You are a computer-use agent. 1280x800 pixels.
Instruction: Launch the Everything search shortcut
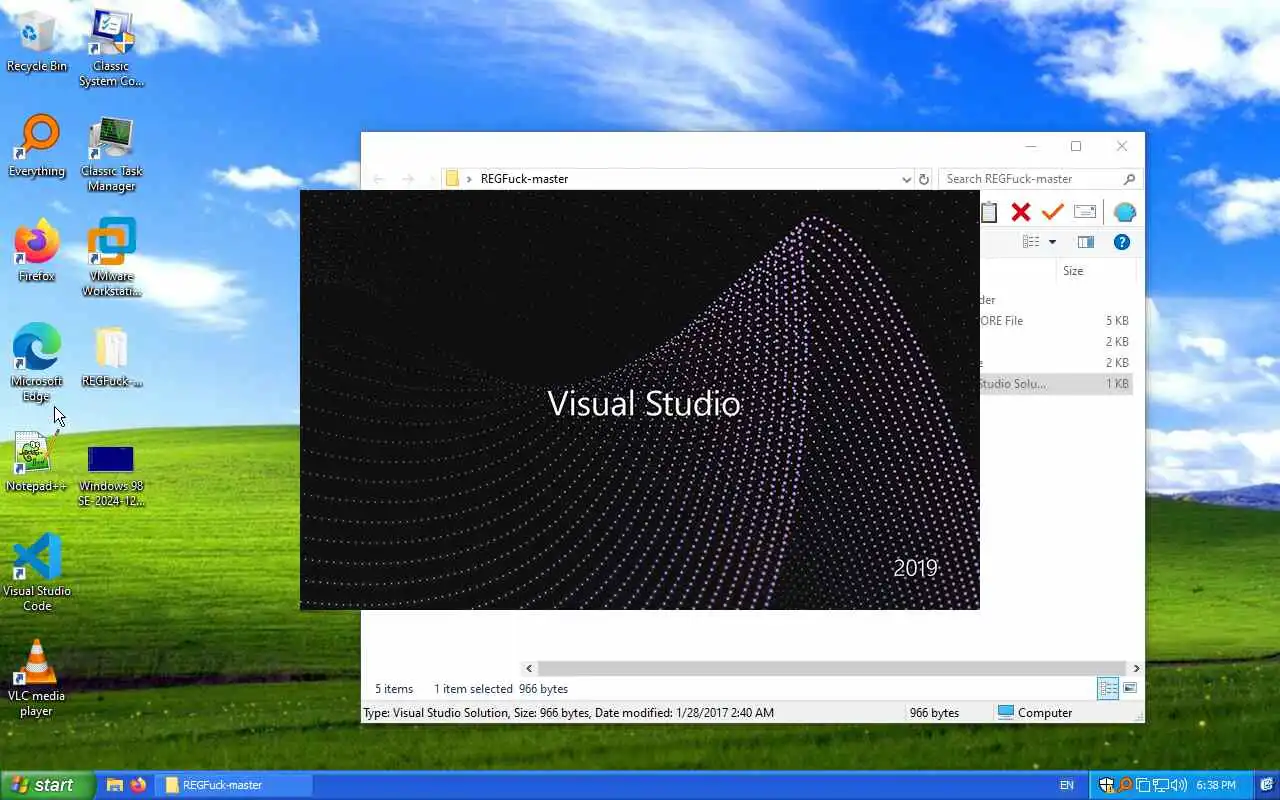coord(37,146)
